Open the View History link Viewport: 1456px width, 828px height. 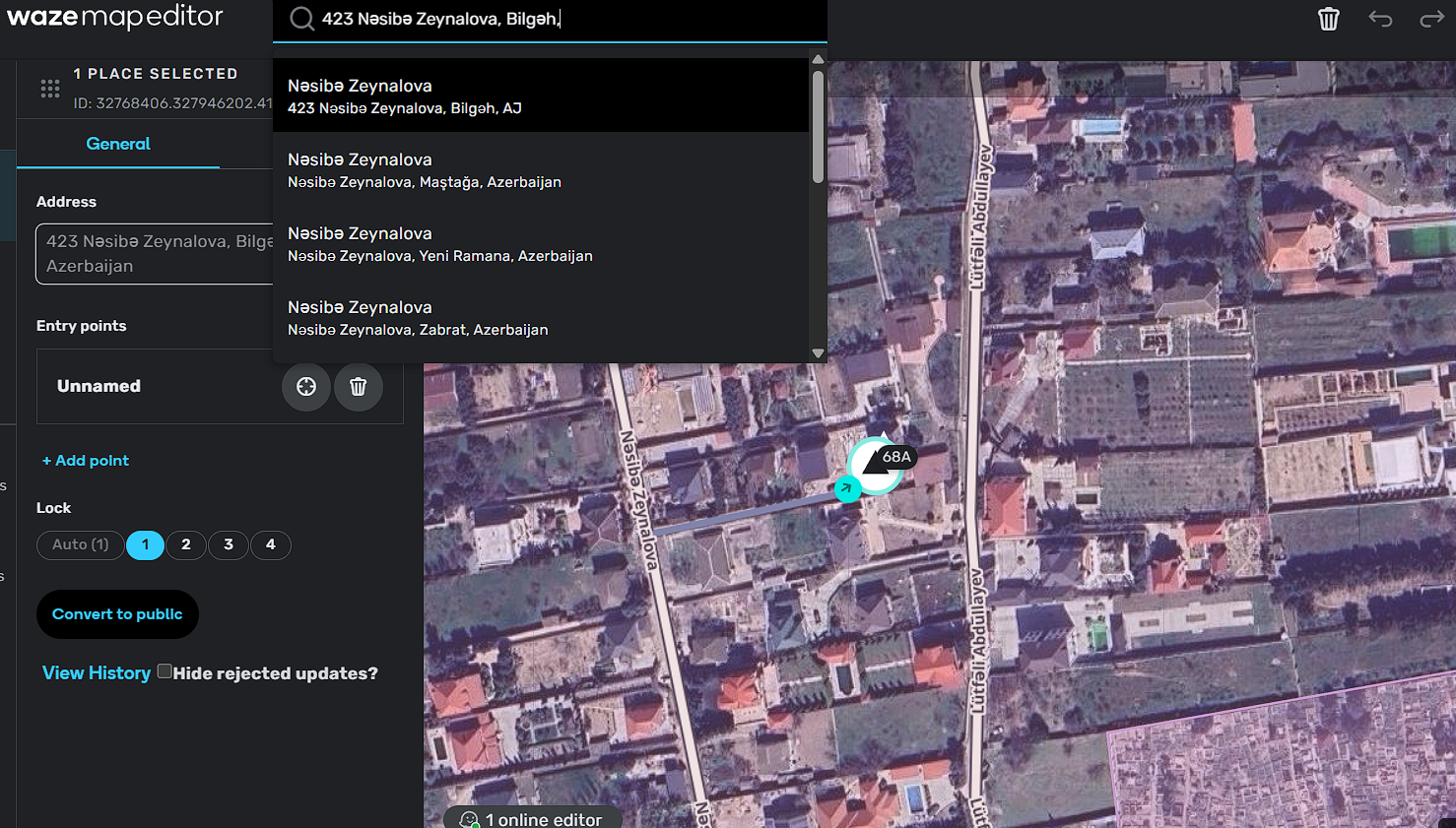[x=97, y=672]
